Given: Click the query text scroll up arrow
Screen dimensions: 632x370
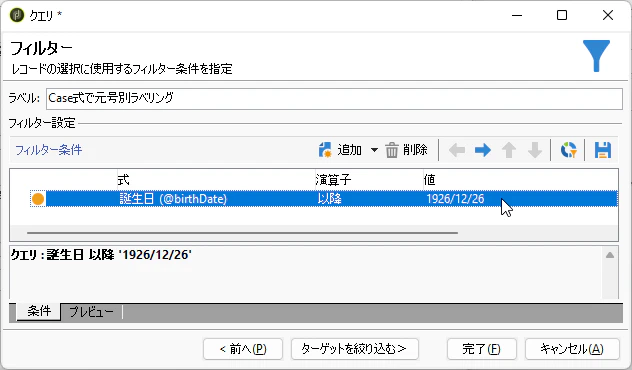Looking at the screenshot, I should 610,255.
